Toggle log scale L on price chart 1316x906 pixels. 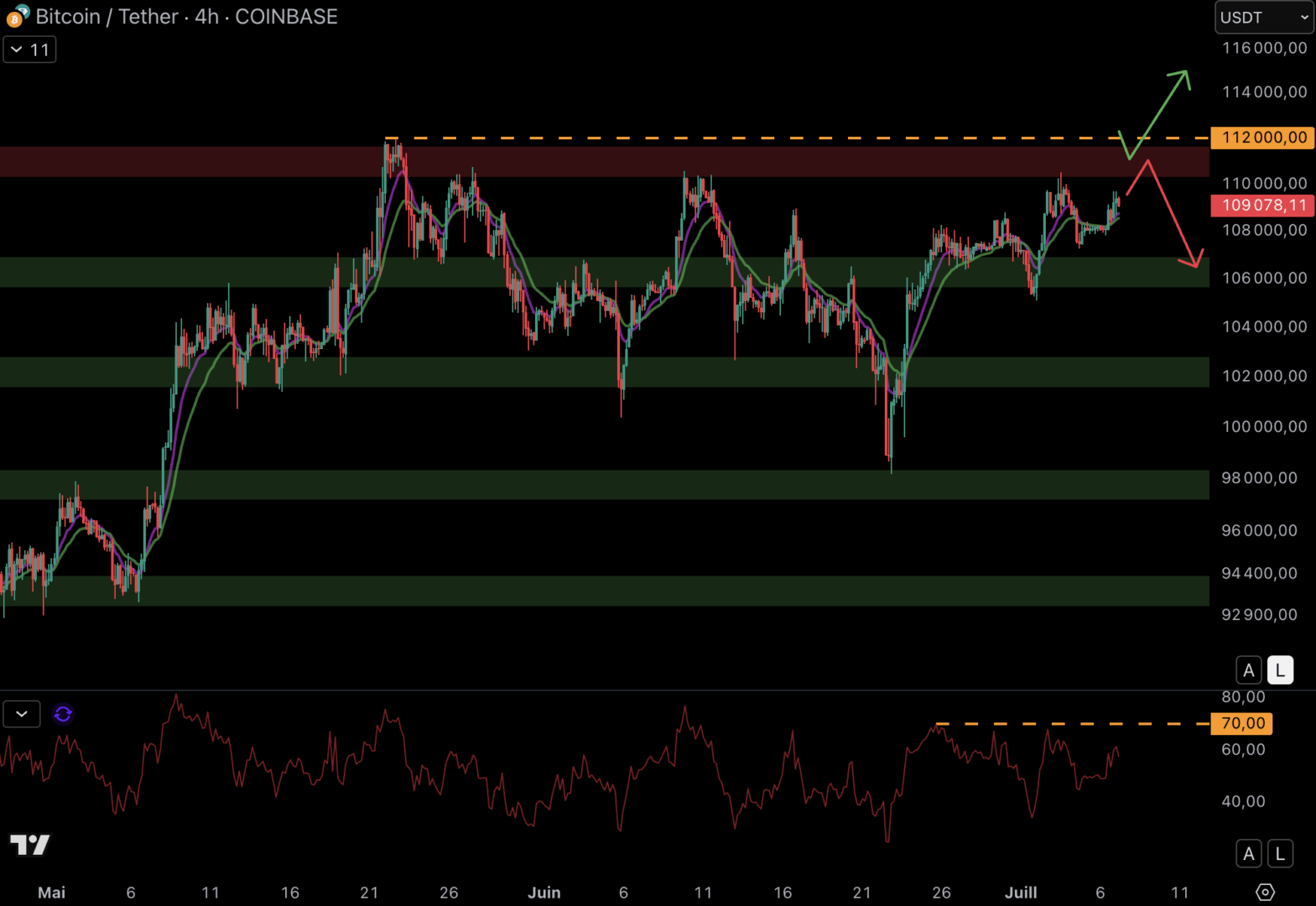[1280, 670]
